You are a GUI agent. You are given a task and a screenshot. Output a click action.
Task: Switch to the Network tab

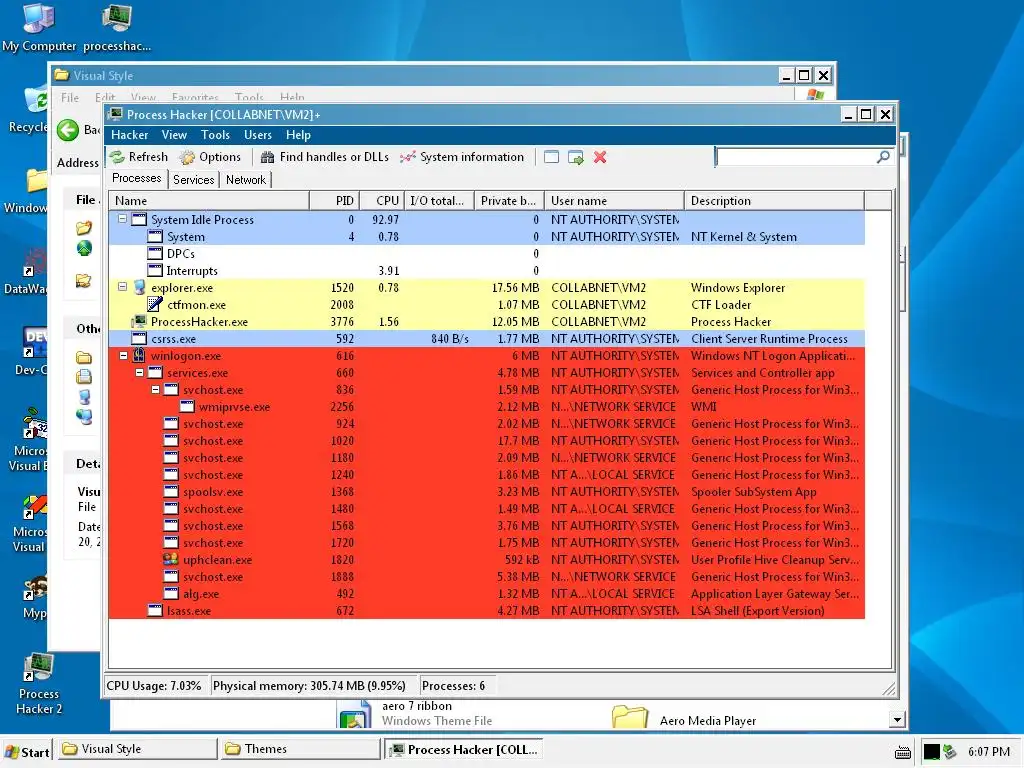tap(246, 180)
